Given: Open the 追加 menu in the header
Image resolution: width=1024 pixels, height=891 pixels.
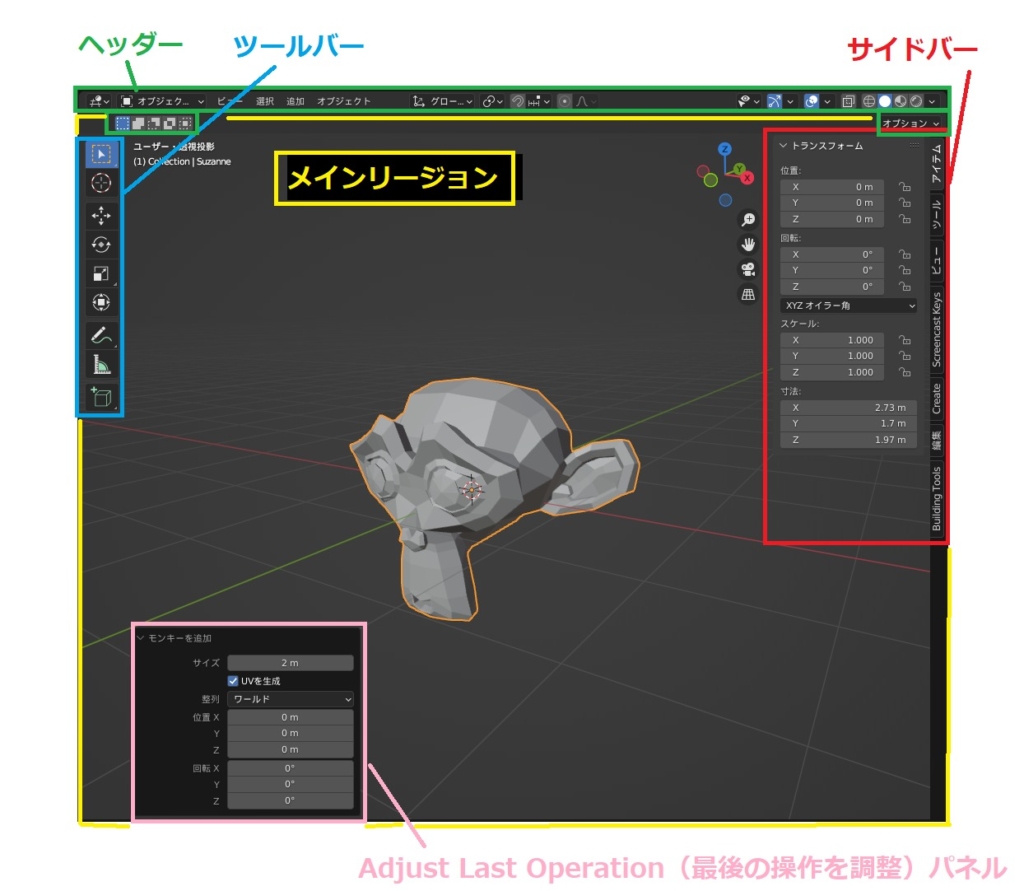Looking at the screenshot, I should 294,101.
